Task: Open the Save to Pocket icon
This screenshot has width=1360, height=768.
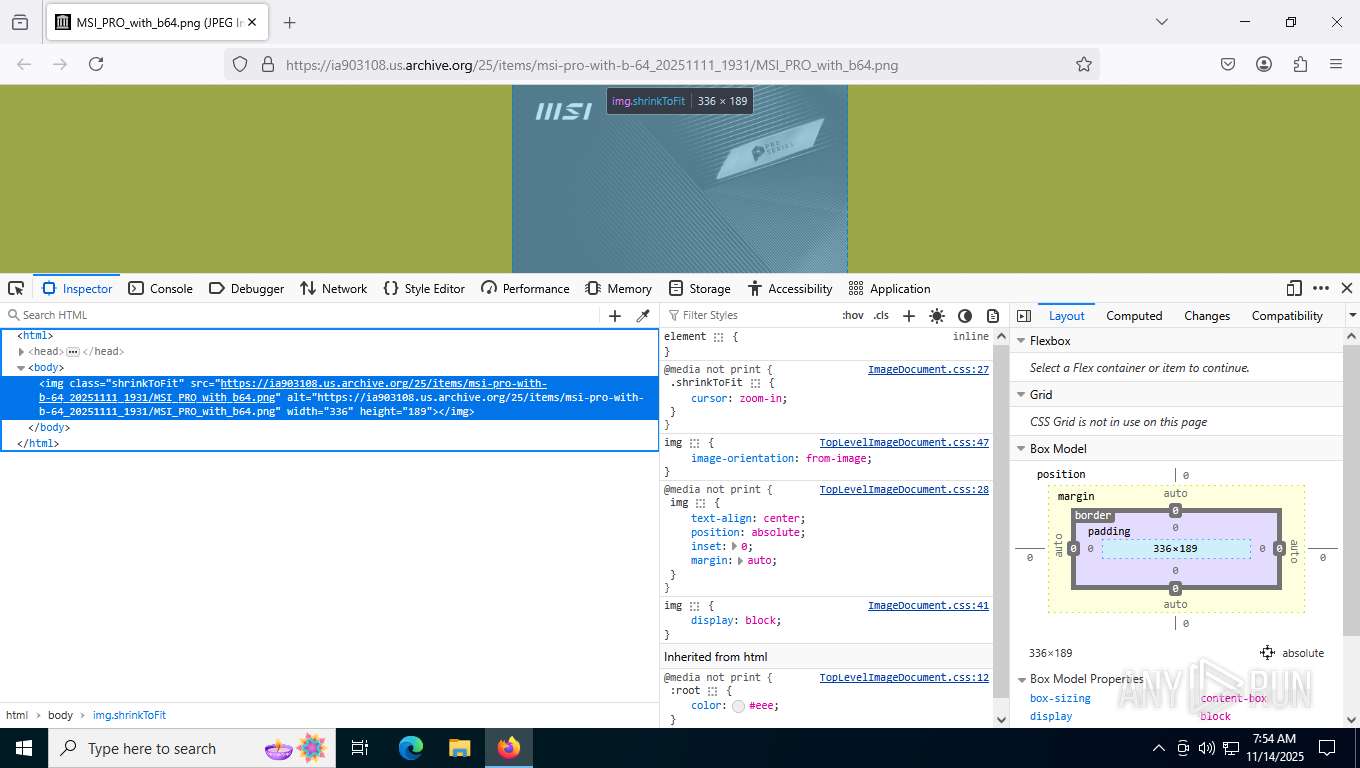Action: [x=1228, y=64]
